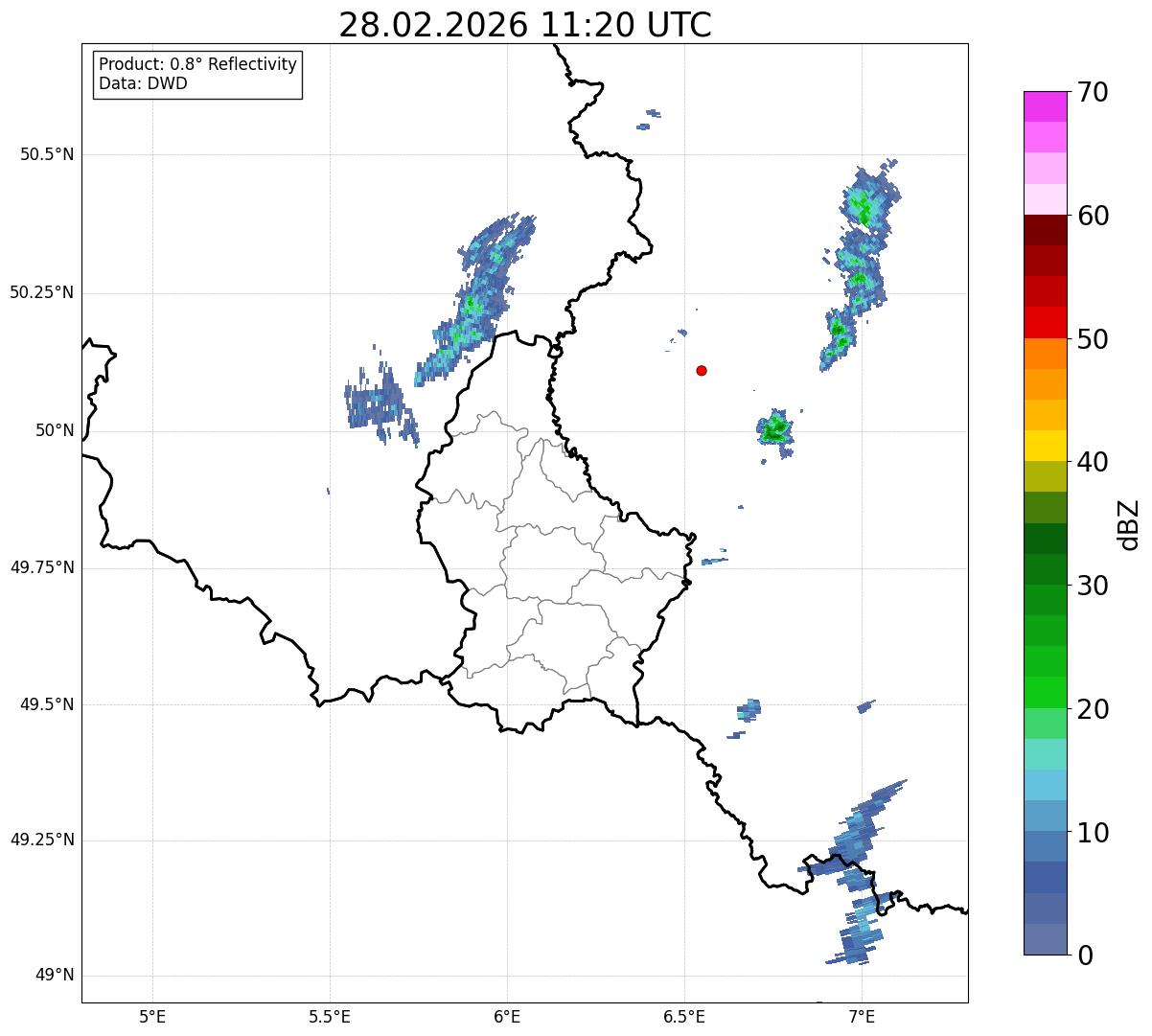Click the 50°N latitude label
Viewport: 1152px width, 1036px height.
55,430
